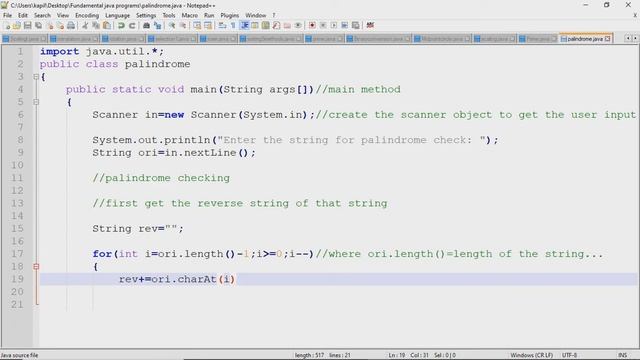Screen dimensions: 640x360
Task: Toggle INS mode in the status bar
Action: click(x=622, y=355)
